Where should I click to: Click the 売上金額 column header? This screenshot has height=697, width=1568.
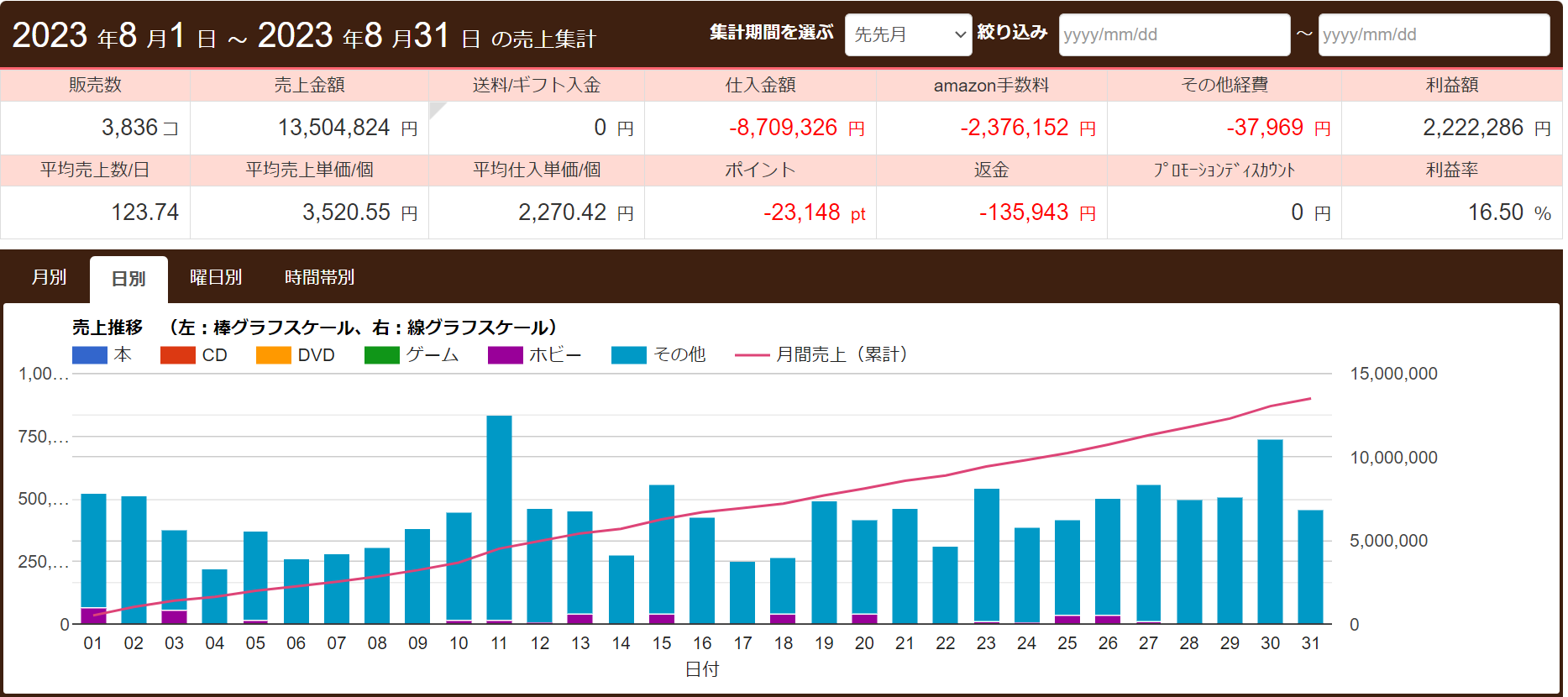pyautogui.click(x=309, y=85)
